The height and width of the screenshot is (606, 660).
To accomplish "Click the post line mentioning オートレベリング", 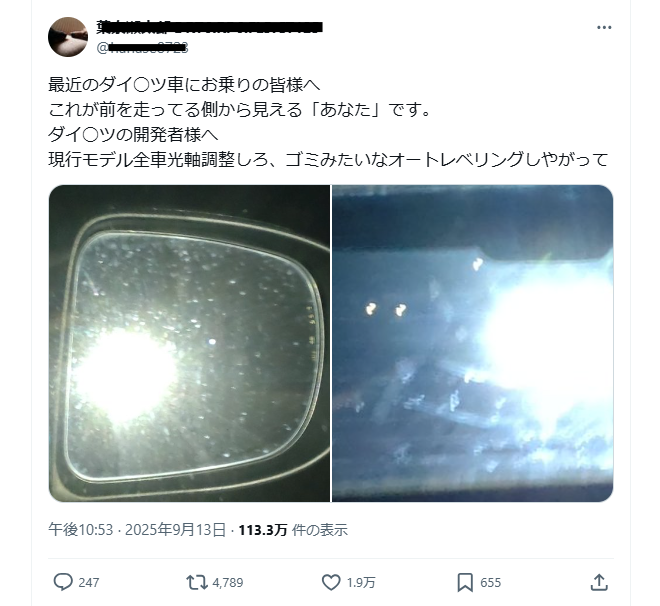I will pyautogui.click(x=328, y=159).
